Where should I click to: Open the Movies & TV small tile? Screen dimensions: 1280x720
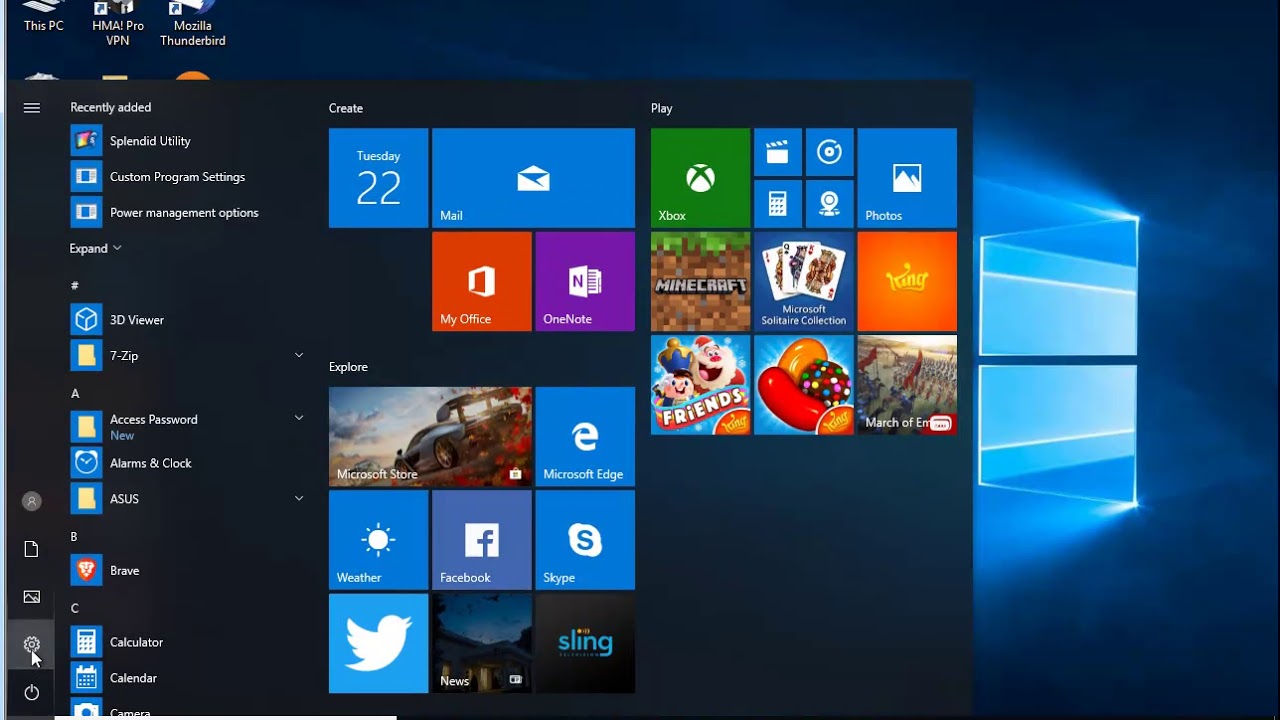pyautogui.click(x=778, y=152)
